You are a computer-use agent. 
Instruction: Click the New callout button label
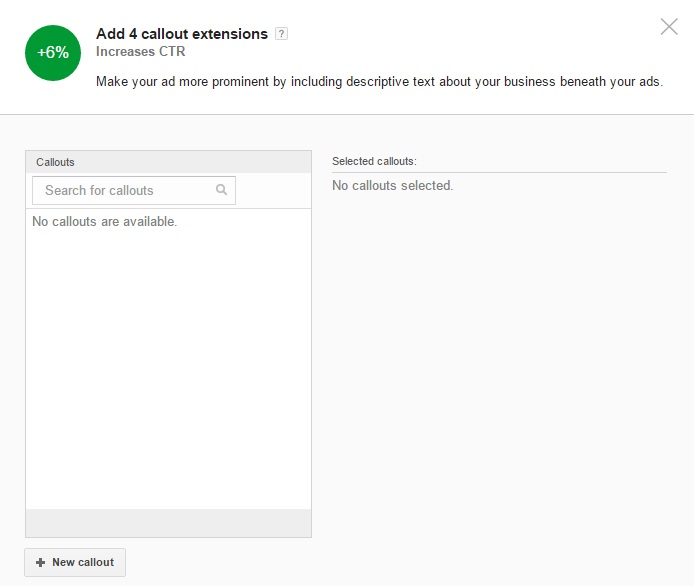(83, 562)
